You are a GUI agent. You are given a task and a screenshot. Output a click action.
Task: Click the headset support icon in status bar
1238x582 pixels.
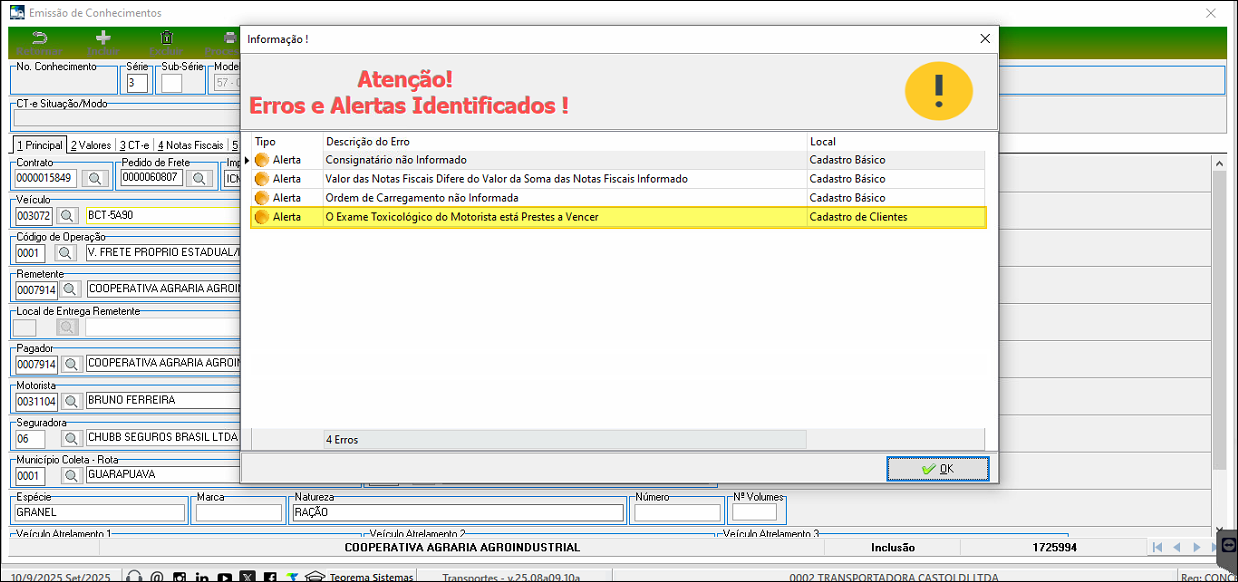[135, 577]
